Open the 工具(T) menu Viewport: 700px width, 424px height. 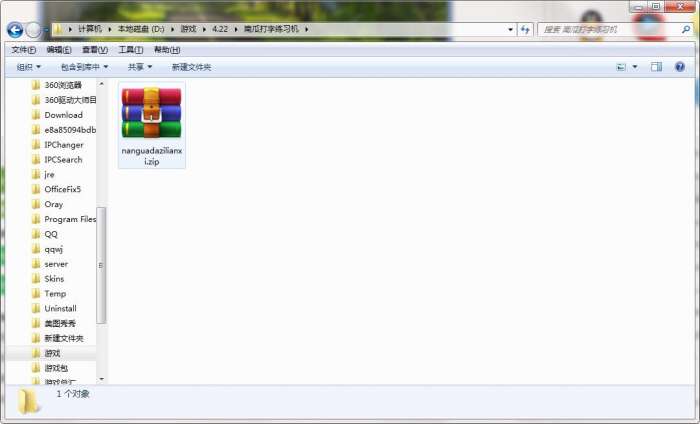tap(130, 50)
